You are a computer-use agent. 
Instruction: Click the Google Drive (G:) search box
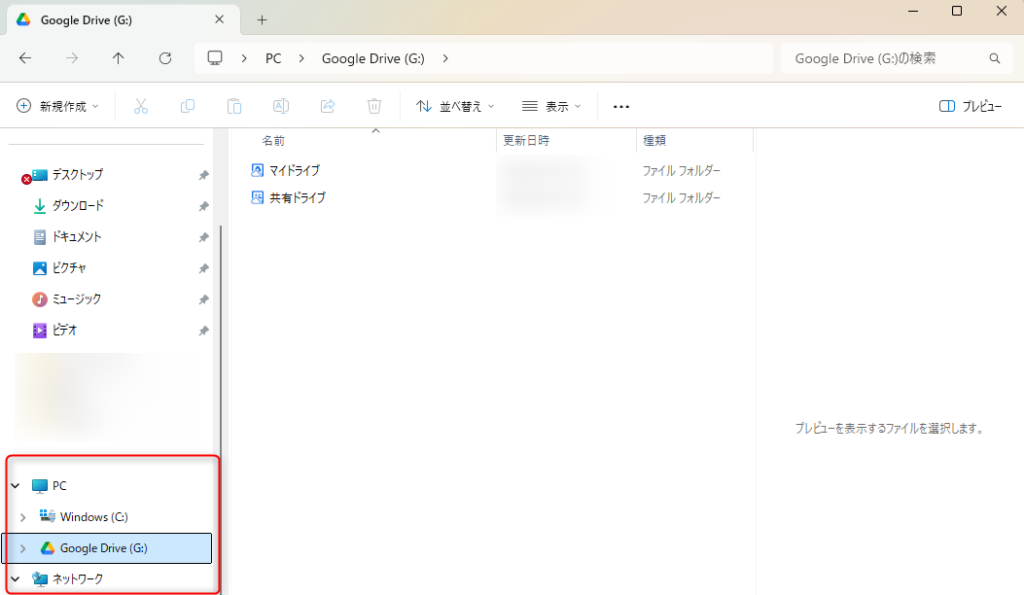point(885,58)
